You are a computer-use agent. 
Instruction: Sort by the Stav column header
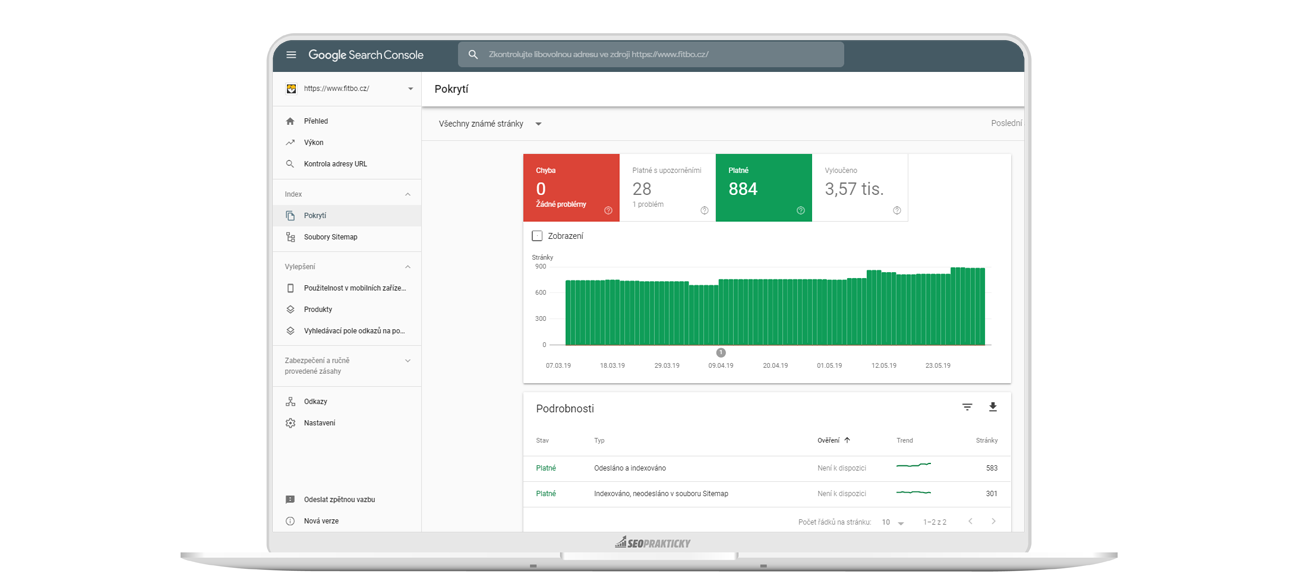point(542,441)
